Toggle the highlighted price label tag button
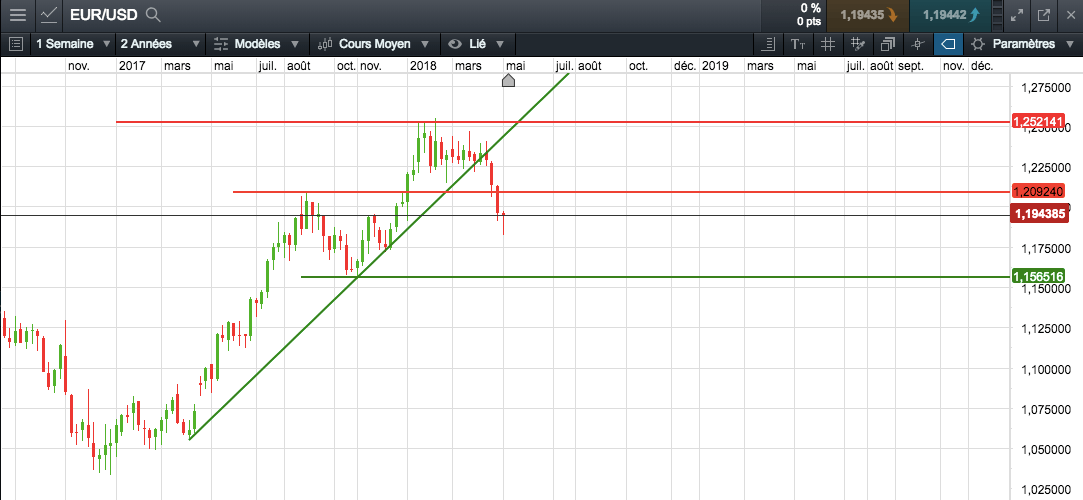1083x500 pixels. pyautogui.click(x=948, y=44)
